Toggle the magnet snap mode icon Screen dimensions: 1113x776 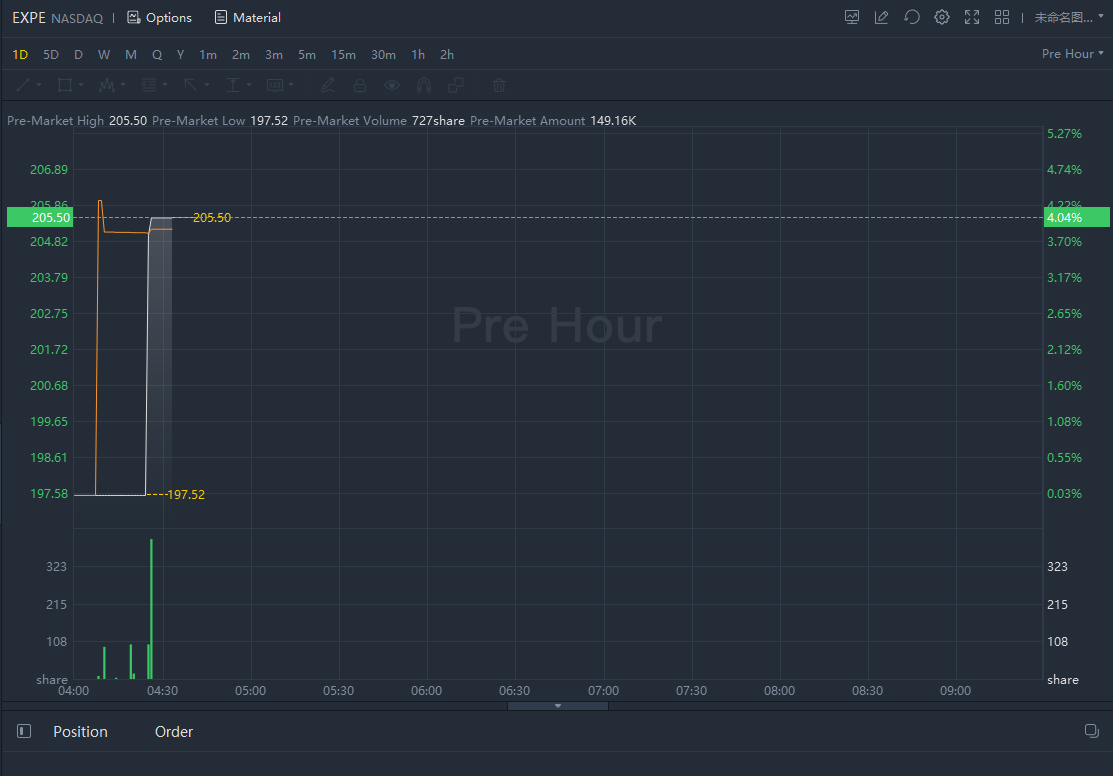424,86
